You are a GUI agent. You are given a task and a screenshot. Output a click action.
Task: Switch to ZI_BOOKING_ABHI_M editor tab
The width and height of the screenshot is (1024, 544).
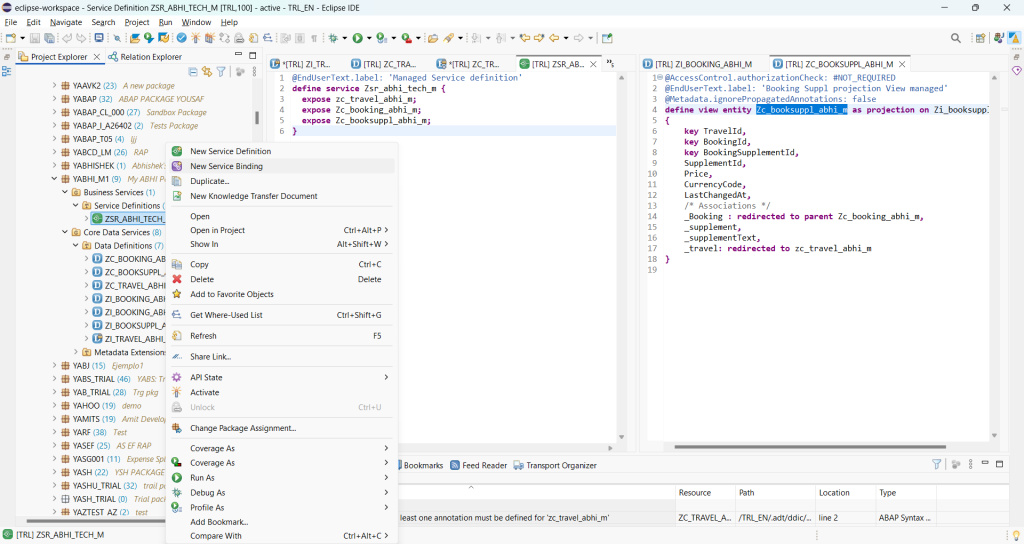click(697, 64)
